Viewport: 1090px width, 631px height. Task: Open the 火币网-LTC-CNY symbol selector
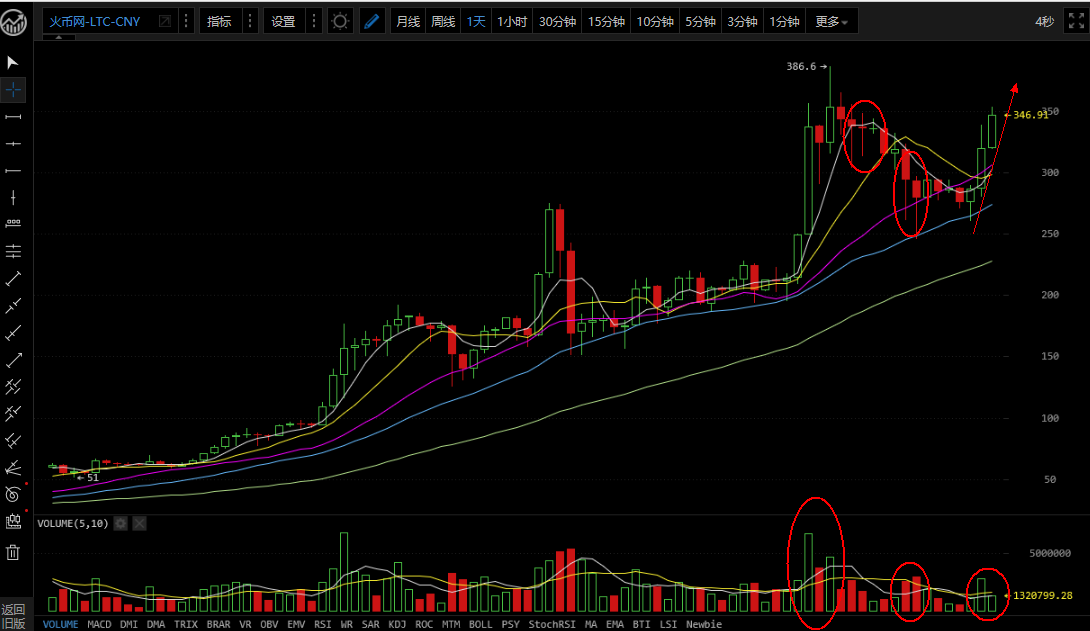pyautogui.click(x=95, y=22)
